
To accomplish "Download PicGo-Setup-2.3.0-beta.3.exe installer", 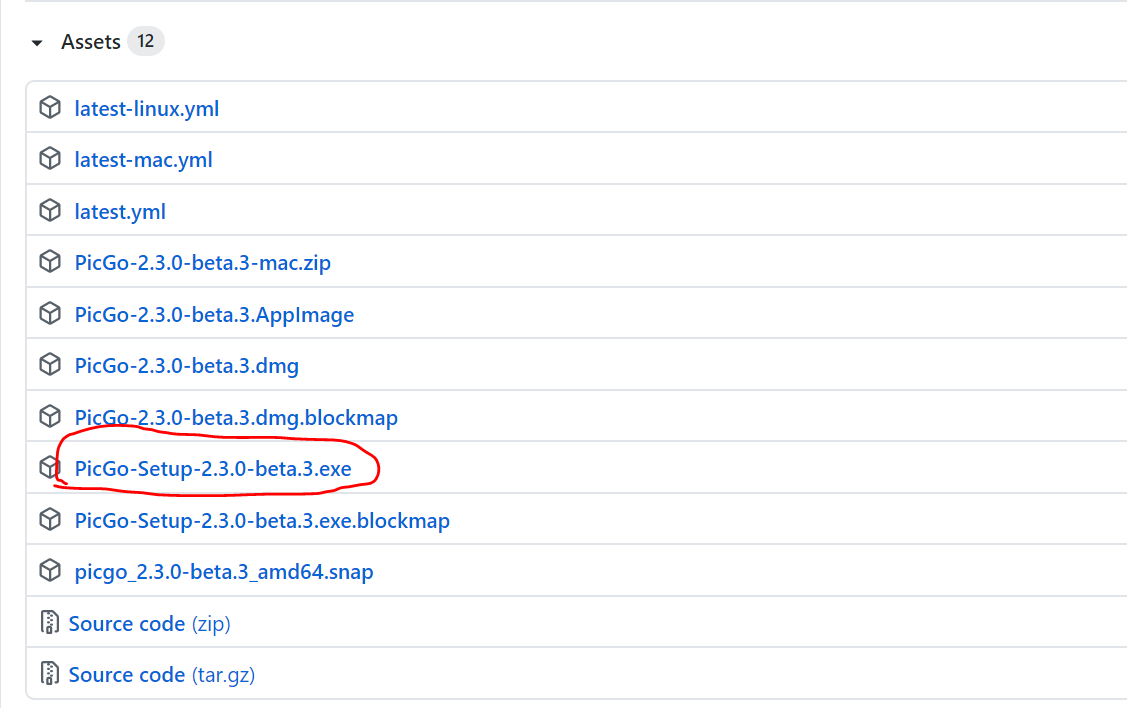I will click(x=213, y=469).
